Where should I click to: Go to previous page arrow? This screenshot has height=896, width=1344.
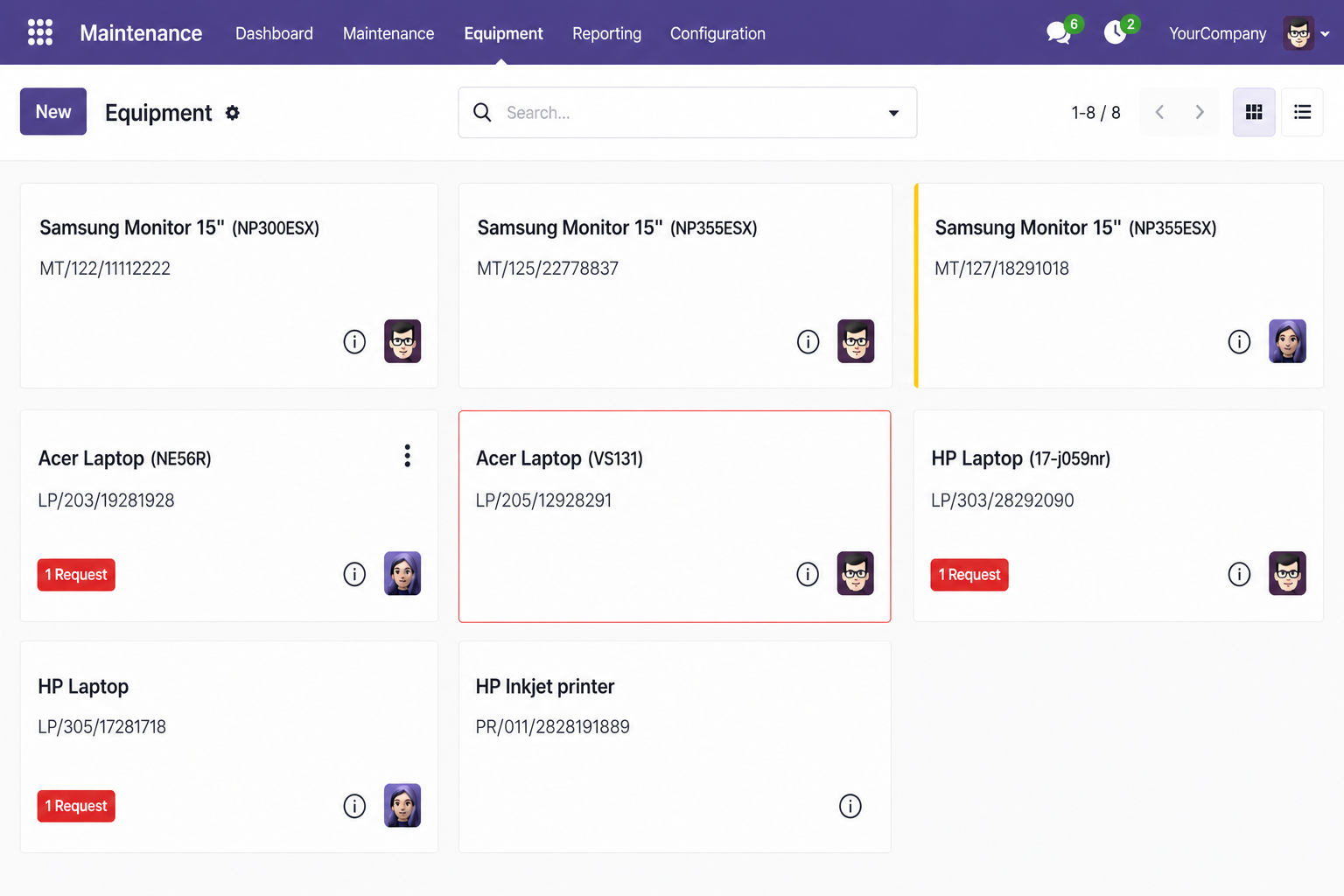[1159, 112]
